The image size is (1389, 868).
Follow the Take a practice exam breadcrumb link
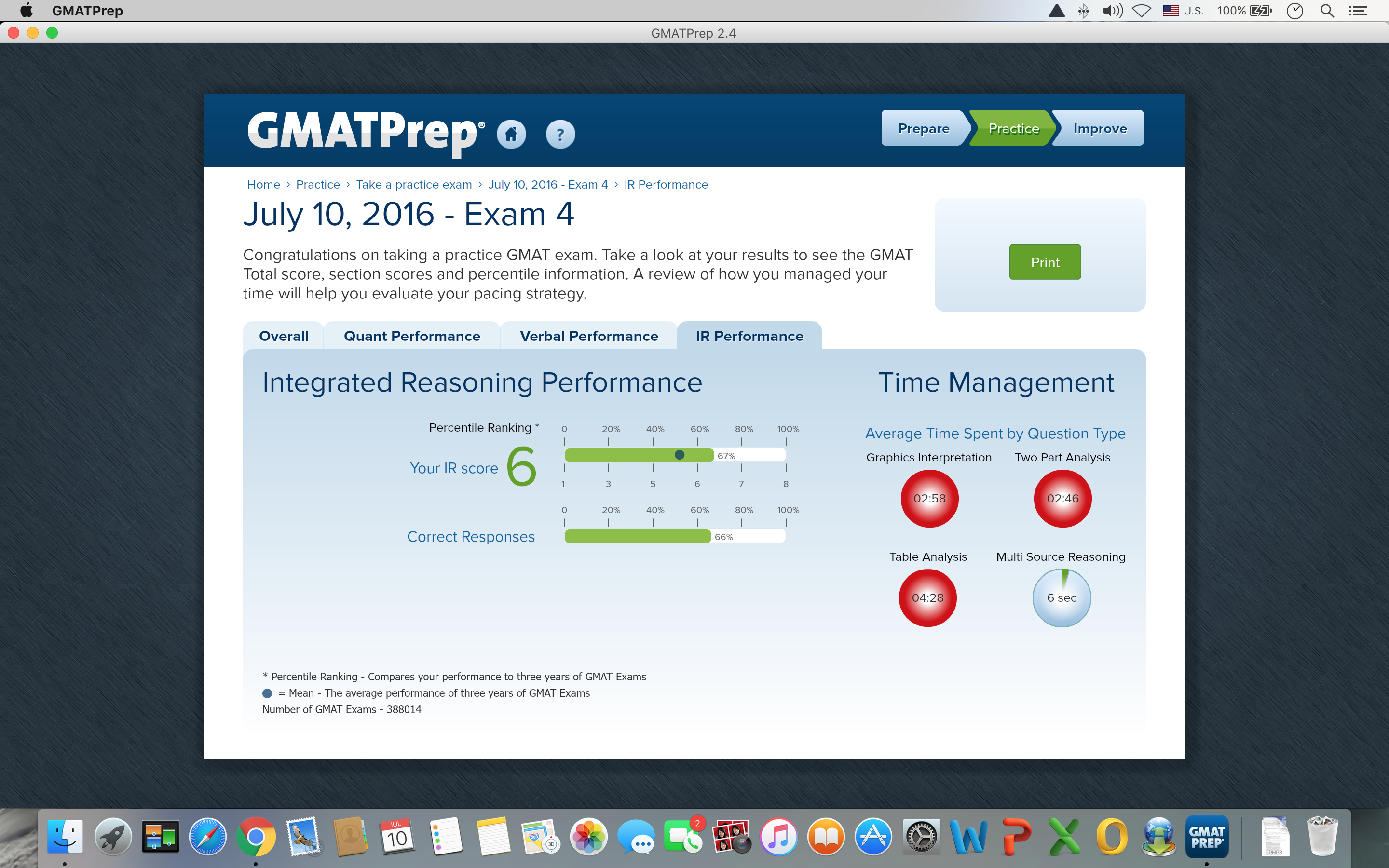(x=413, y=184)
